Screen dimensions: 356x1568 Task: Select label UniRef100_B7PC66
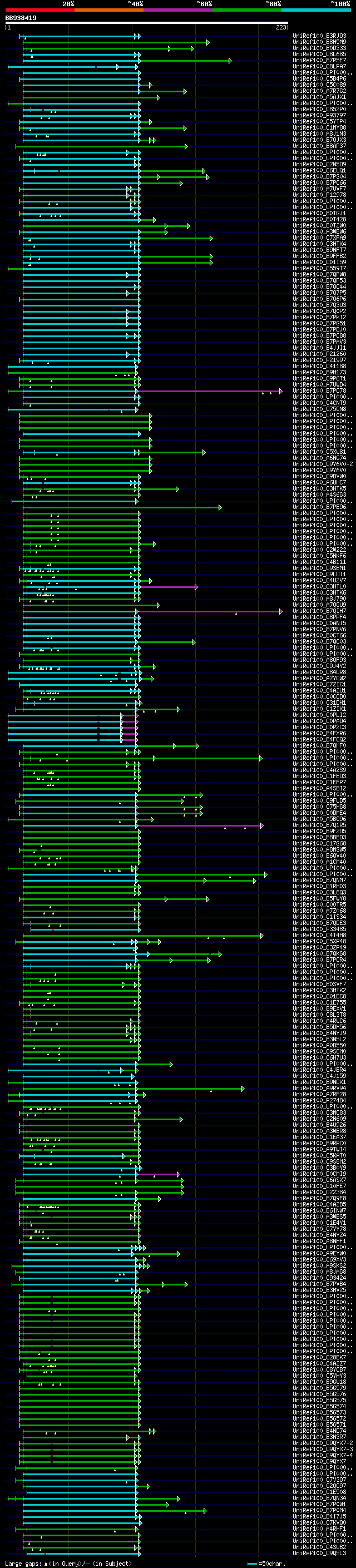(319, 182)
